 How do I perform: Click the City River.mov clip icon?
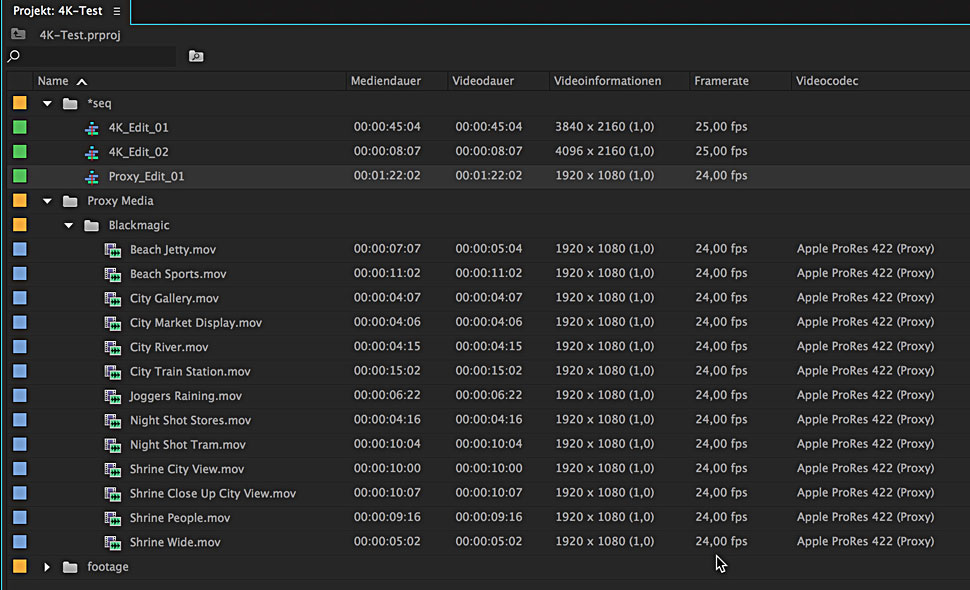tap(113, 347)
